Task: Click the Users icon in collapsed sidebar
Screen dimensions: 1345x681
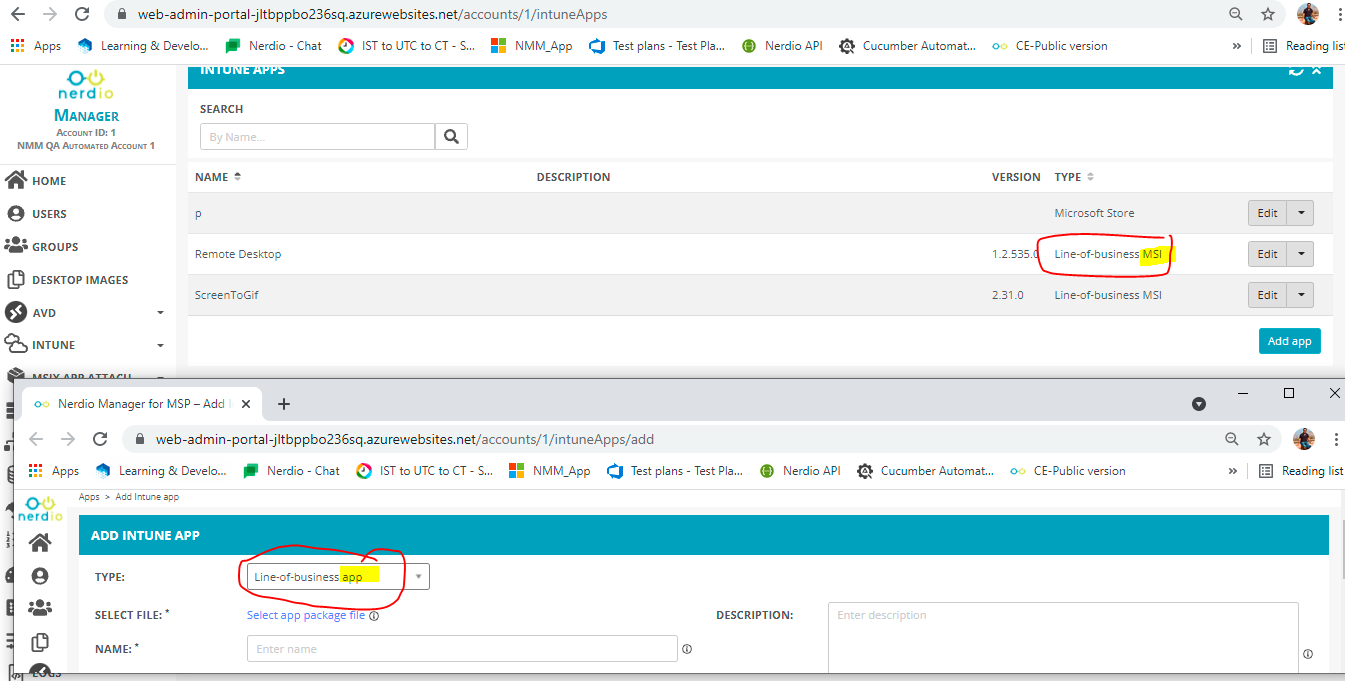Action: (x=40, y=576)
